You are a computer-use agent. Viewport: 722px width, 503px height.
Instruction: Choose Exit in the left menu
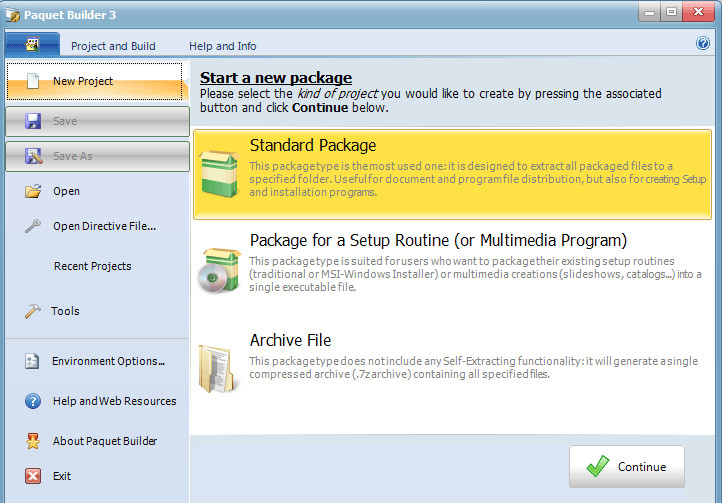(x=97, y=476)
